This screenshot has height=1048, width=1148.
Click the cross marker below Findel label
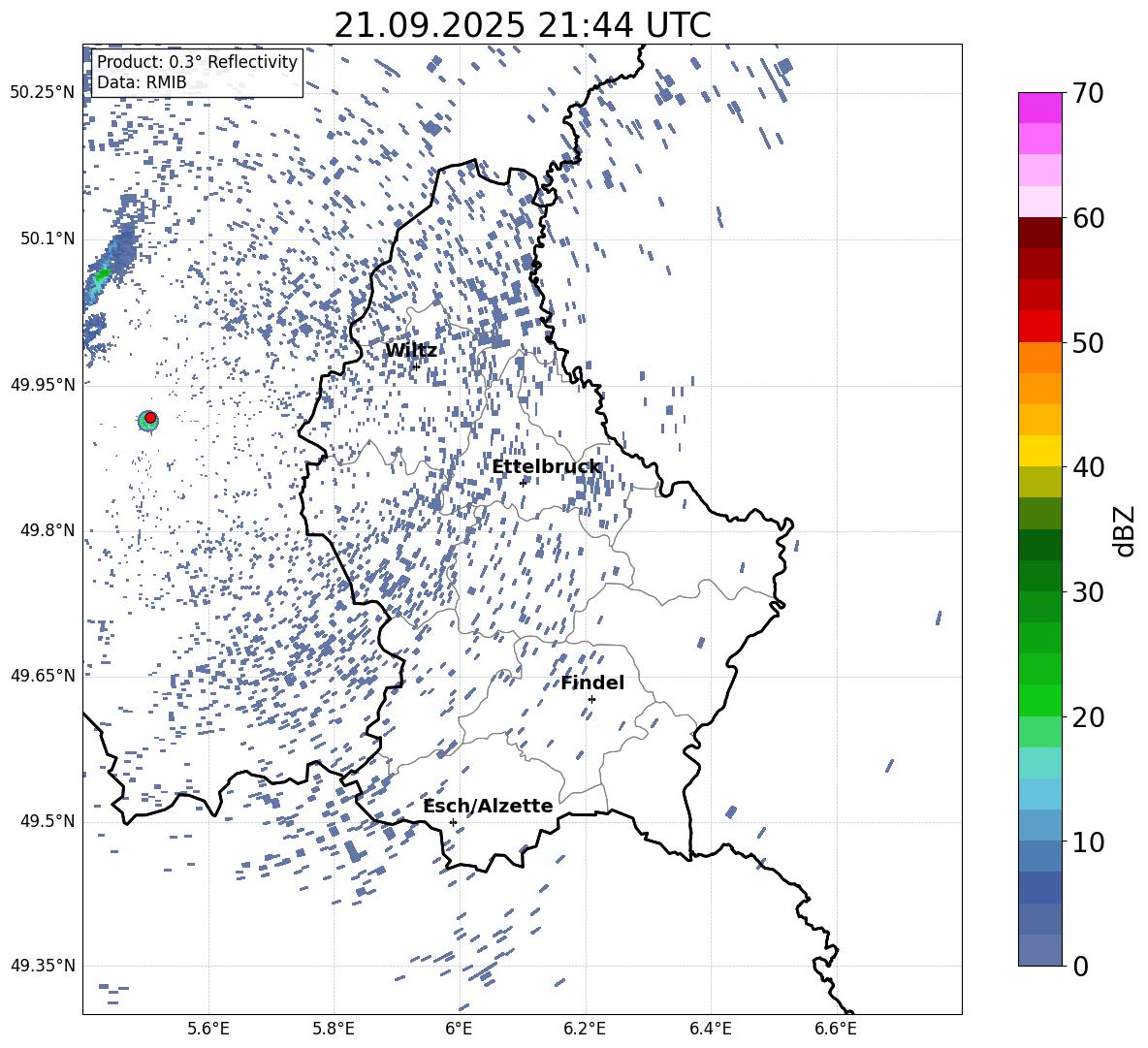coord(591,699)
